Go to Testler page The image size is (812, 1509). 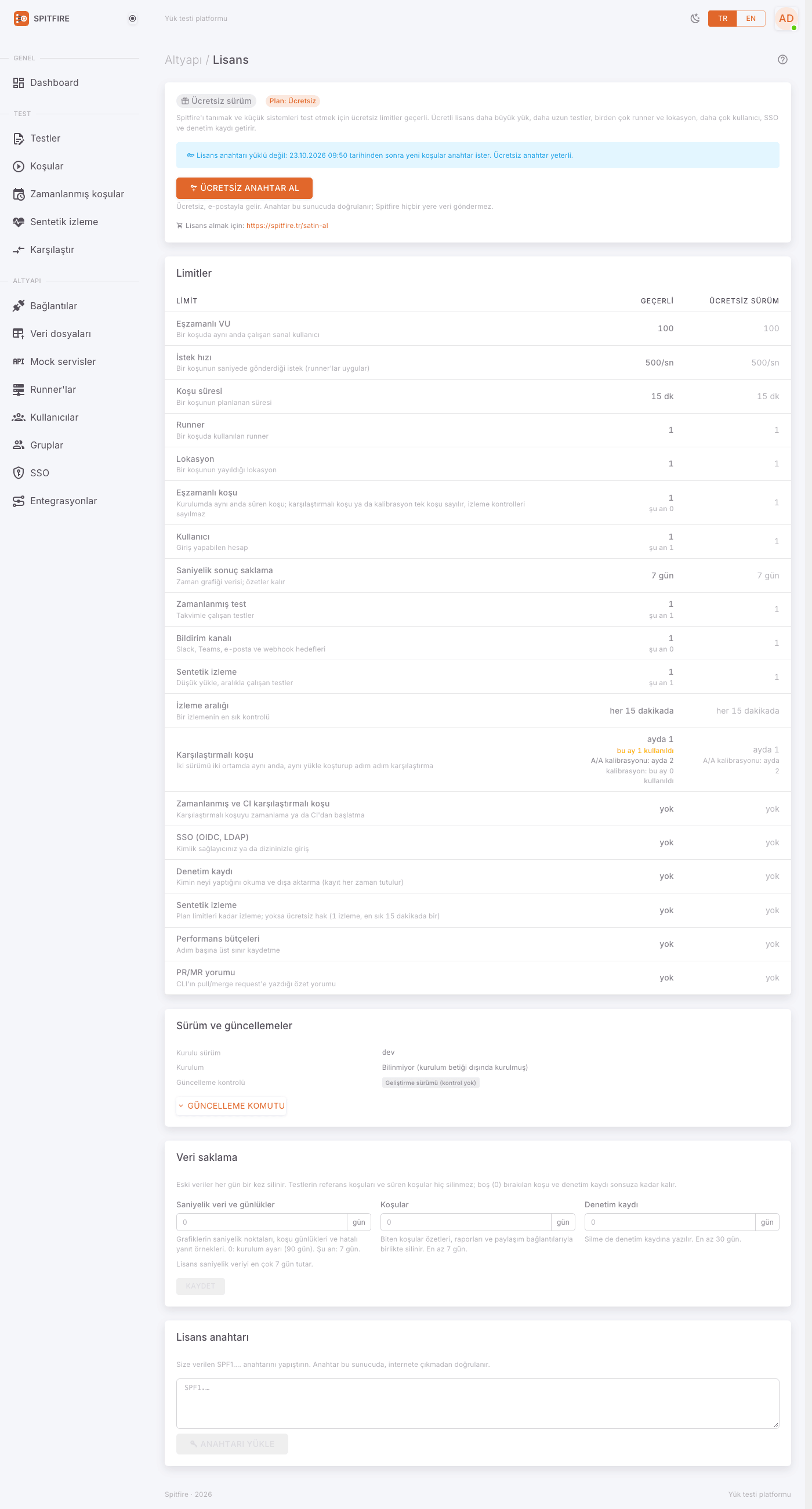(x=45, y=138)
